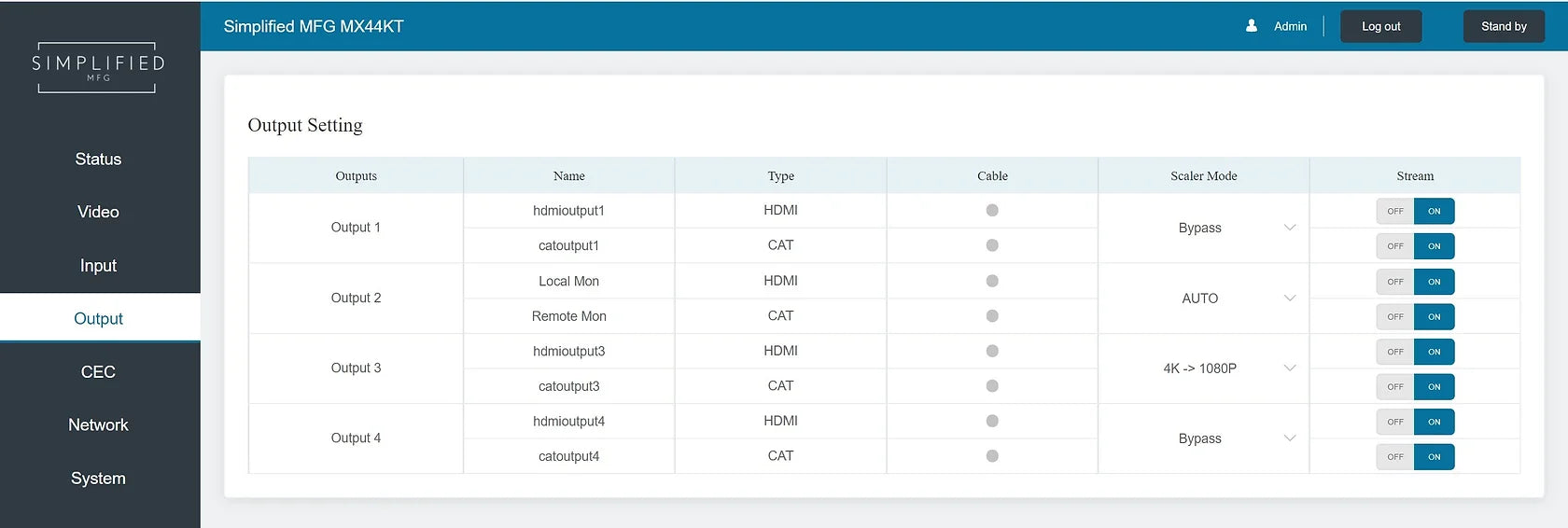Click the Local Mon name field
Screen dimensions: 1568x528
(568, 281)
